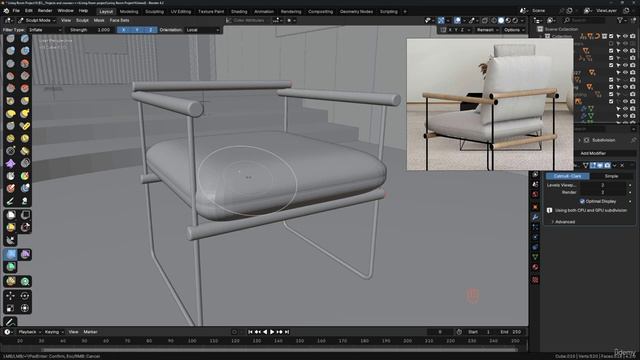
Task: Click the Render levels value field
Action: pos(603,192)
